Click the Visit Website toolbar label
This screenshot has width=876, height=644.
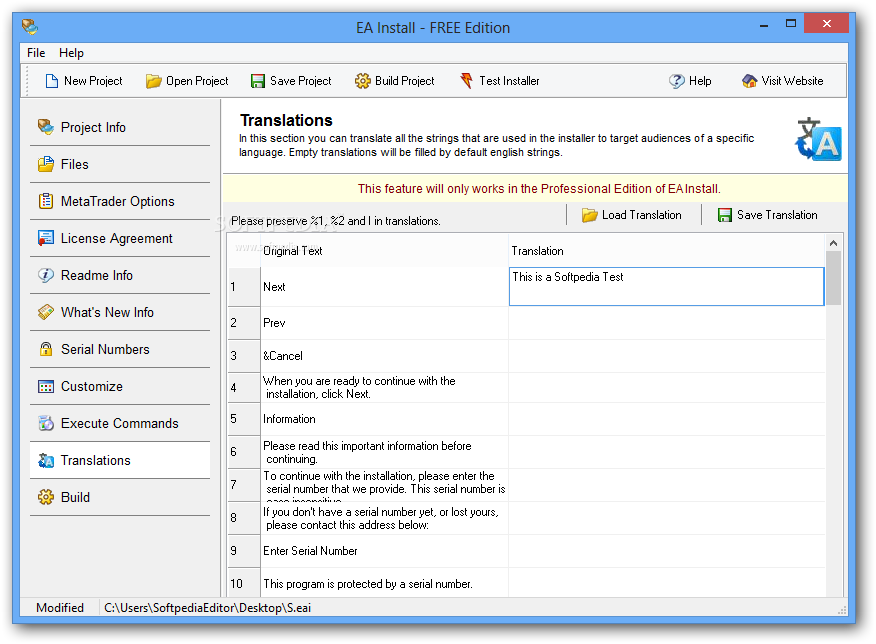792,81
